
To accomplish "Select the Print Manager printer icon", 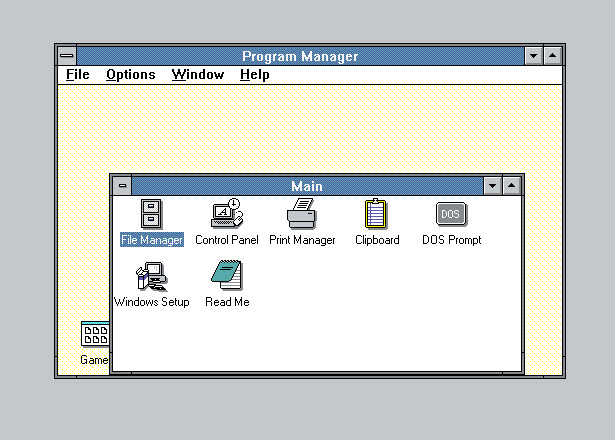I will pyautogui.click(x=302, y=213).
